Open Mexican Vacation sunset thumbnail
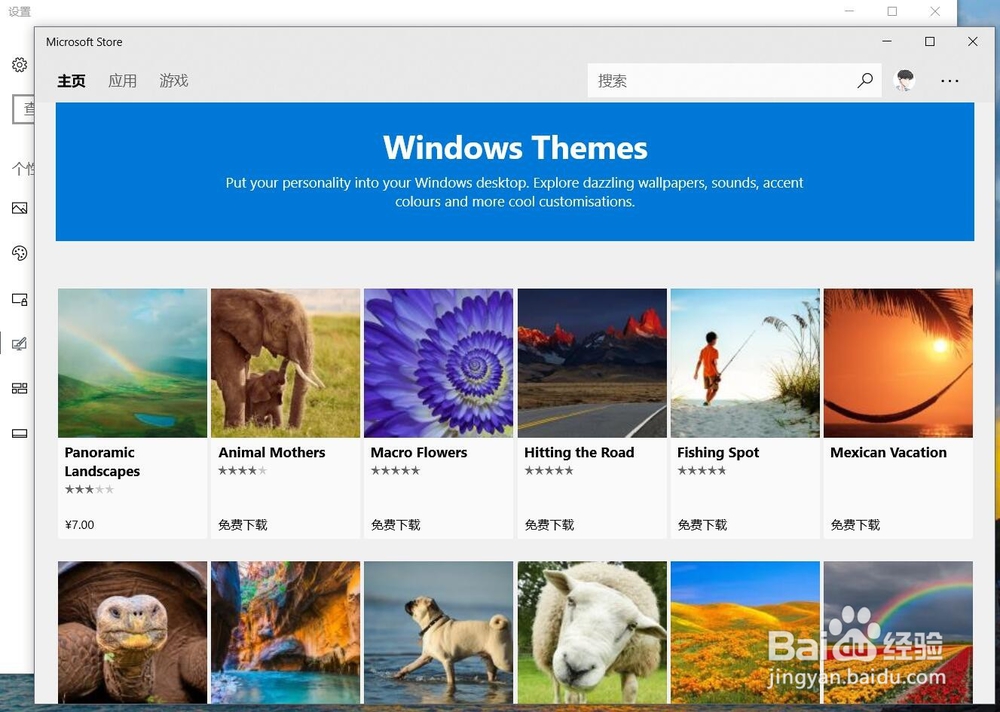This screenshot has width=1000, height=712. click(898, 363)
